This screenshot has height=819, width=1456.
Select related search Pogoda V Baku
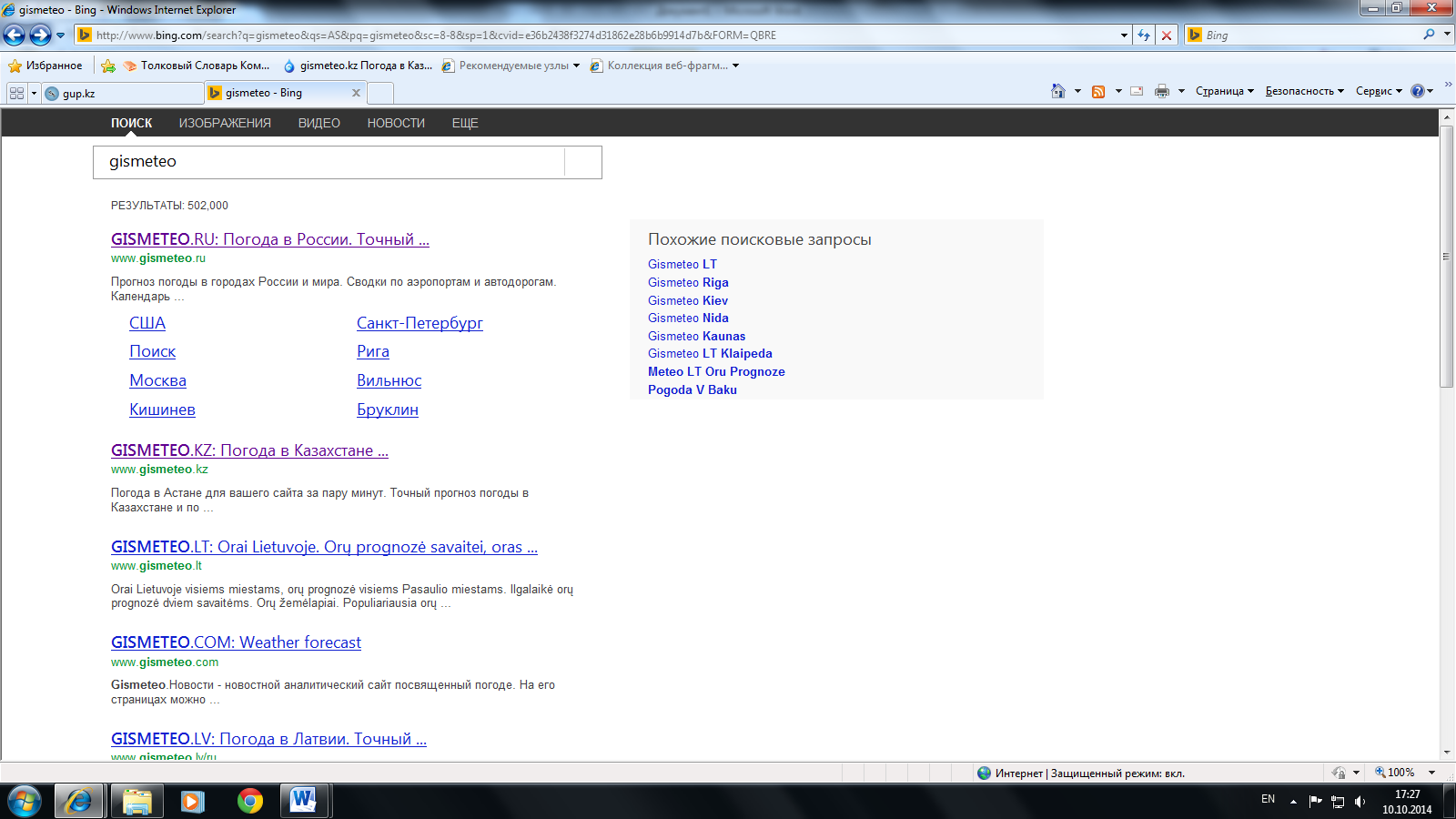pyautogui.click(x=693, y=389)
